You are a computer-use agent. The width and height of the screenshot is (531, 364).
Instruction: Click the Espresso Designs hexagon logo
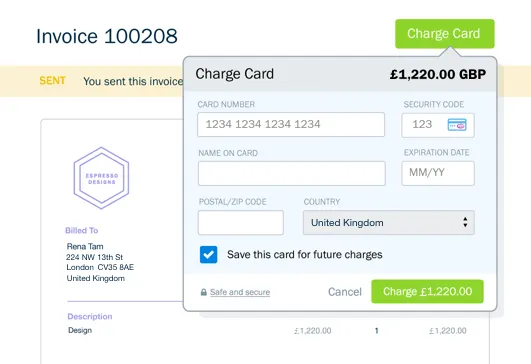point(101,178)
